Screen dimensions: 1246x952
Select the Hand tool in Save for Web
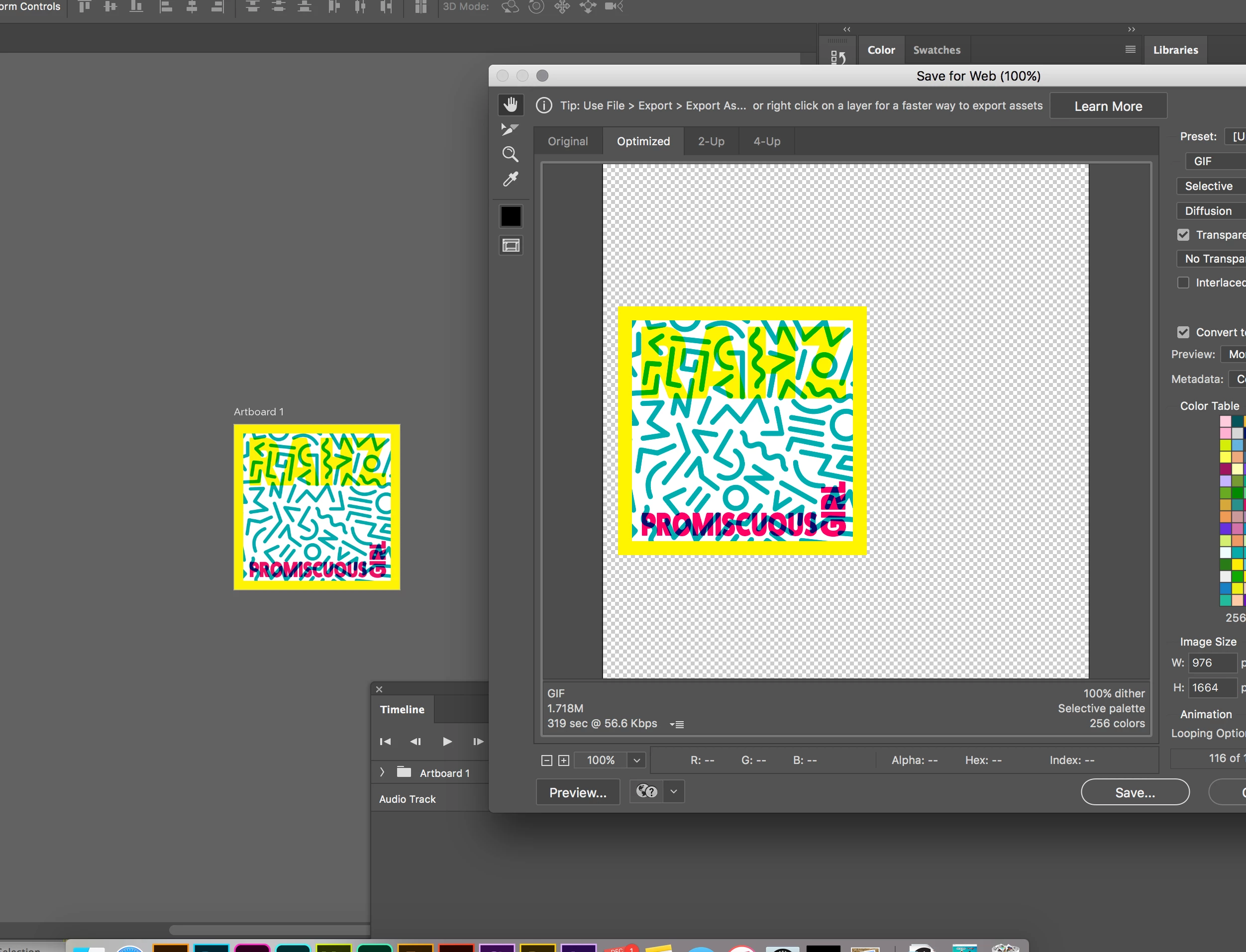click(510, 105)
